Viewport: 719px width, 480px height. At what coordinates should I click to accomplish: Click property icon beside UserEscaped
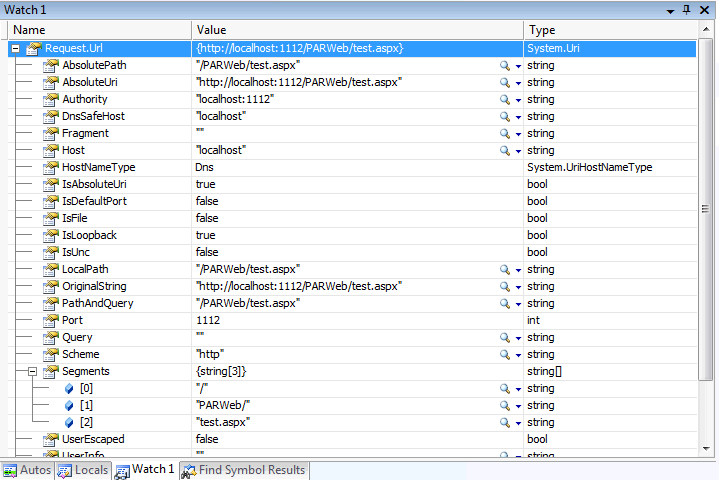(51, 440)
